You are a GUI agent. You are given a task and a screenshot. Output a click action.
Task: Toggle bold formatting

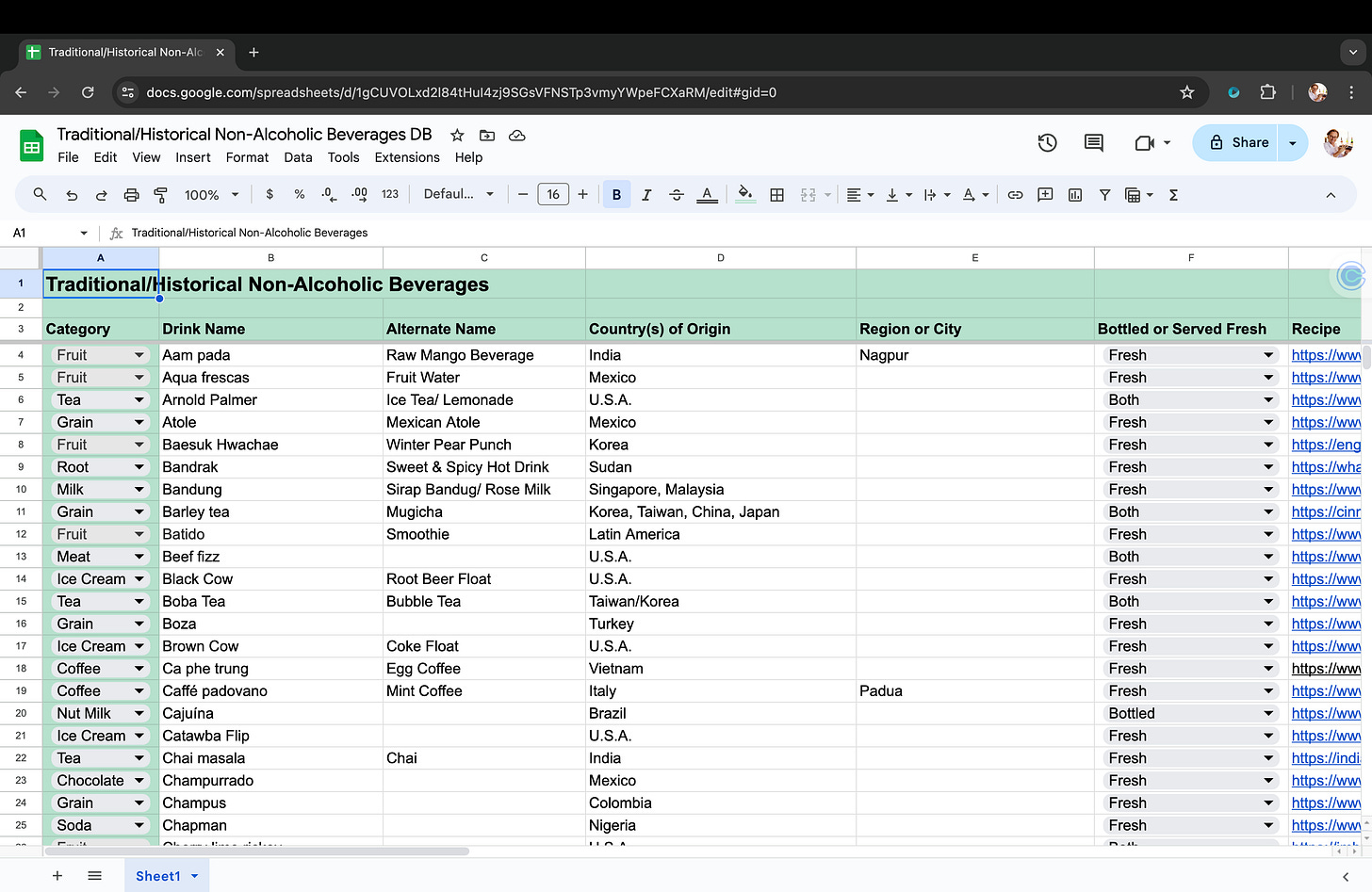tap(616, 195)
